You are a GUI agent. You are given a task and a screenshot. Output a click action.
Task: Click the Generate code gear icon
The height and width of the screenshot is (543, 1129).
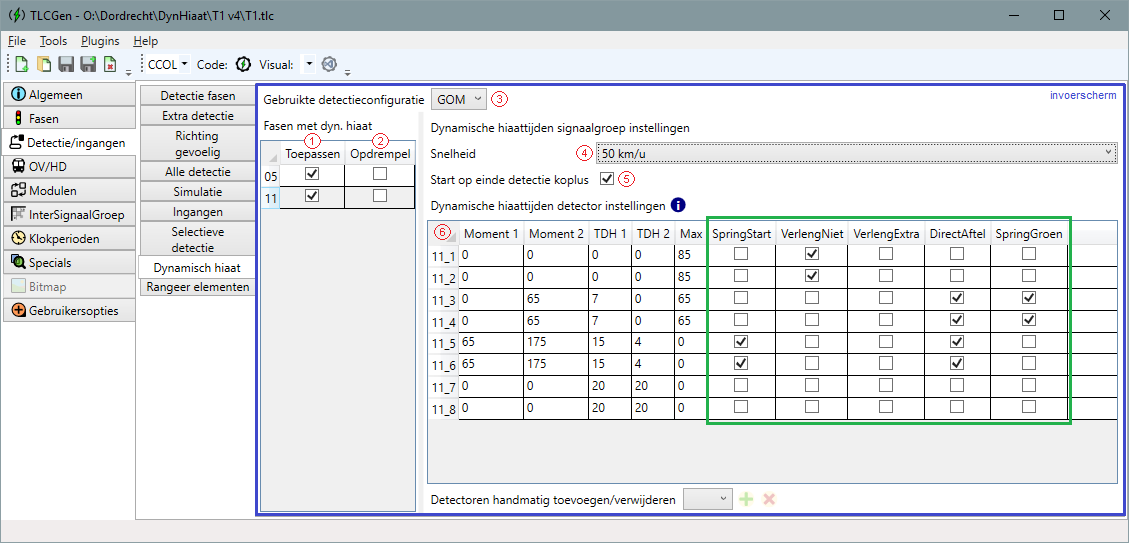pos(243,65)
